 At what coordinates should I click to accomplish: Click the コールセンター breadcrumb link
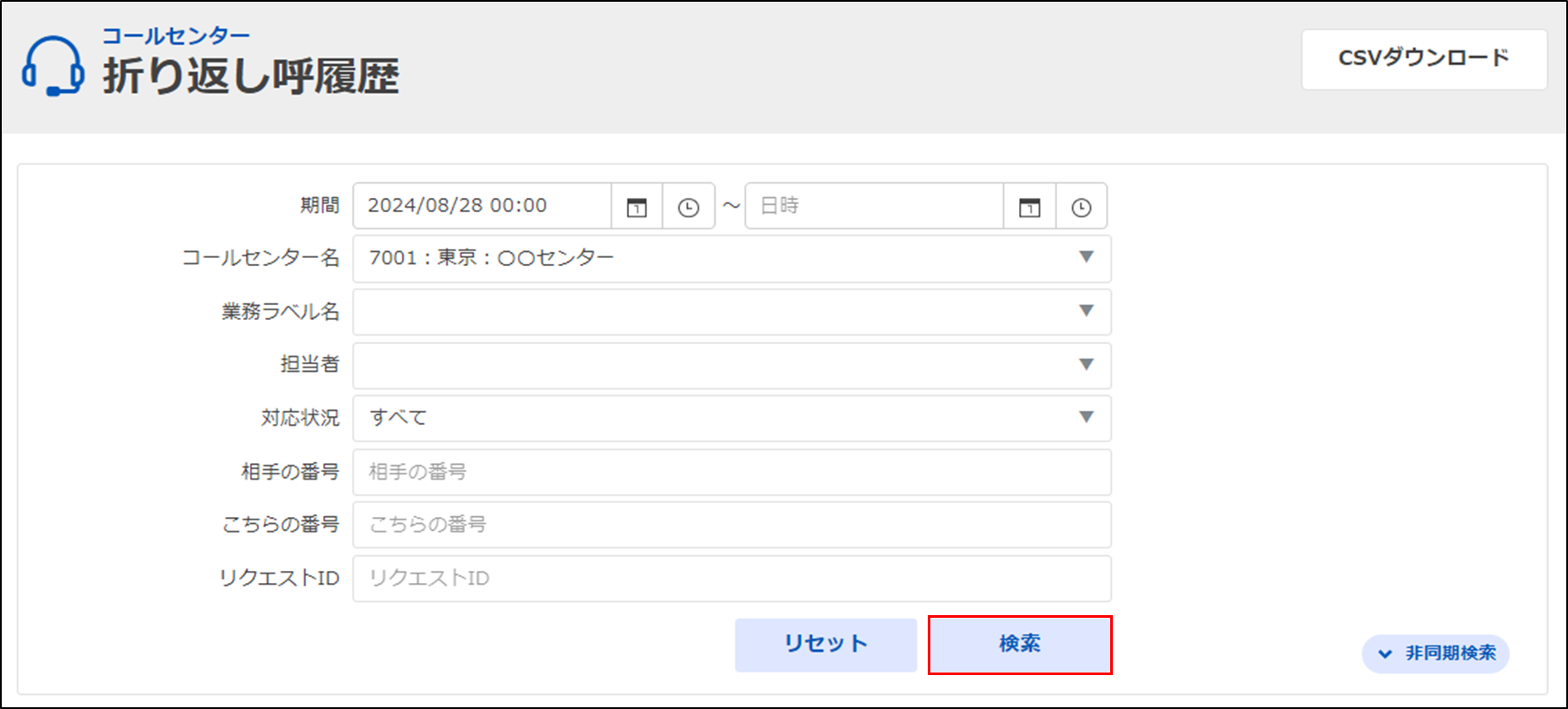point(175,36)
